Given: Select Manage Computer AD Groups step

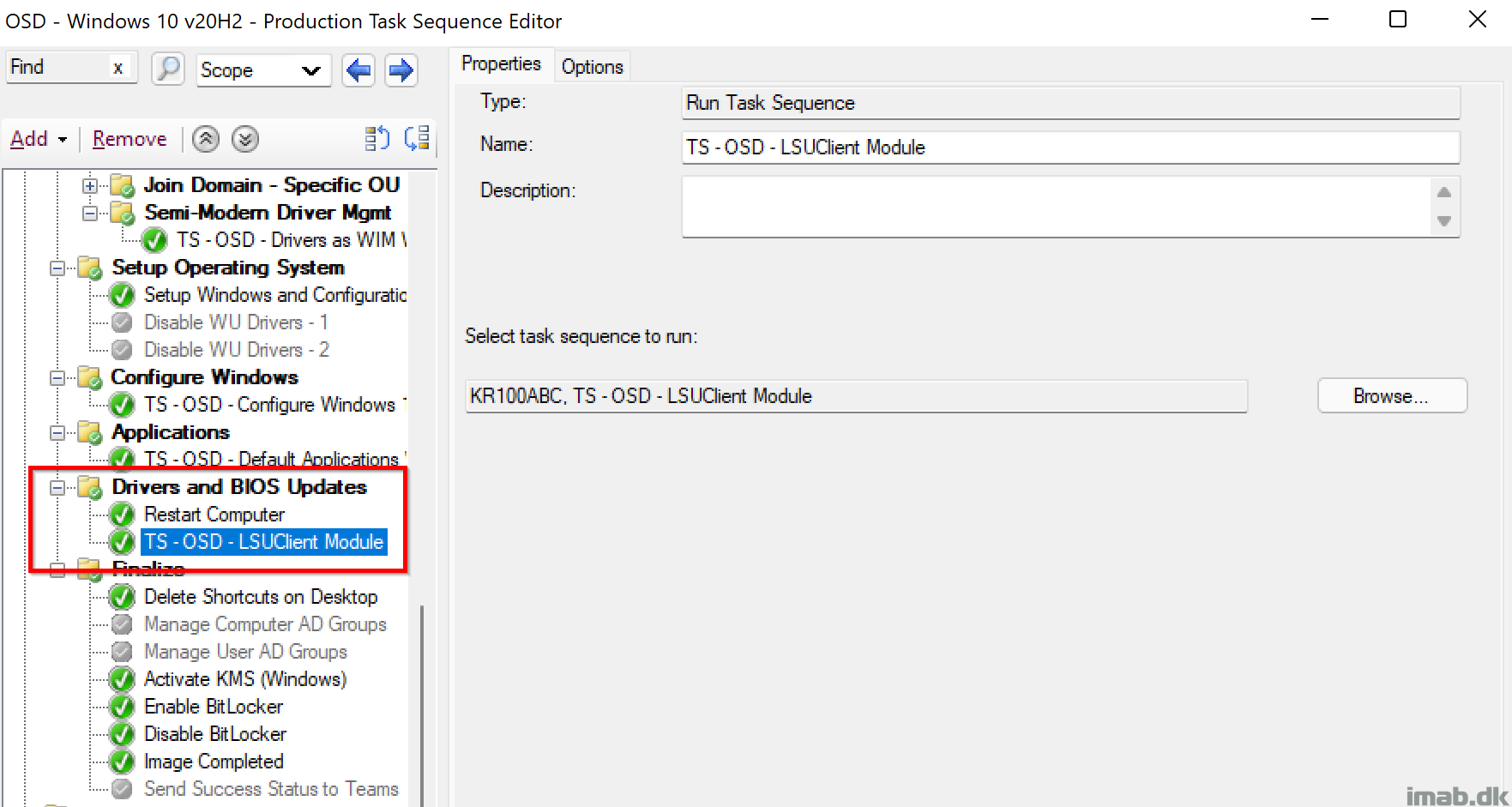Looking at the screenshot, I should [265, 624].
